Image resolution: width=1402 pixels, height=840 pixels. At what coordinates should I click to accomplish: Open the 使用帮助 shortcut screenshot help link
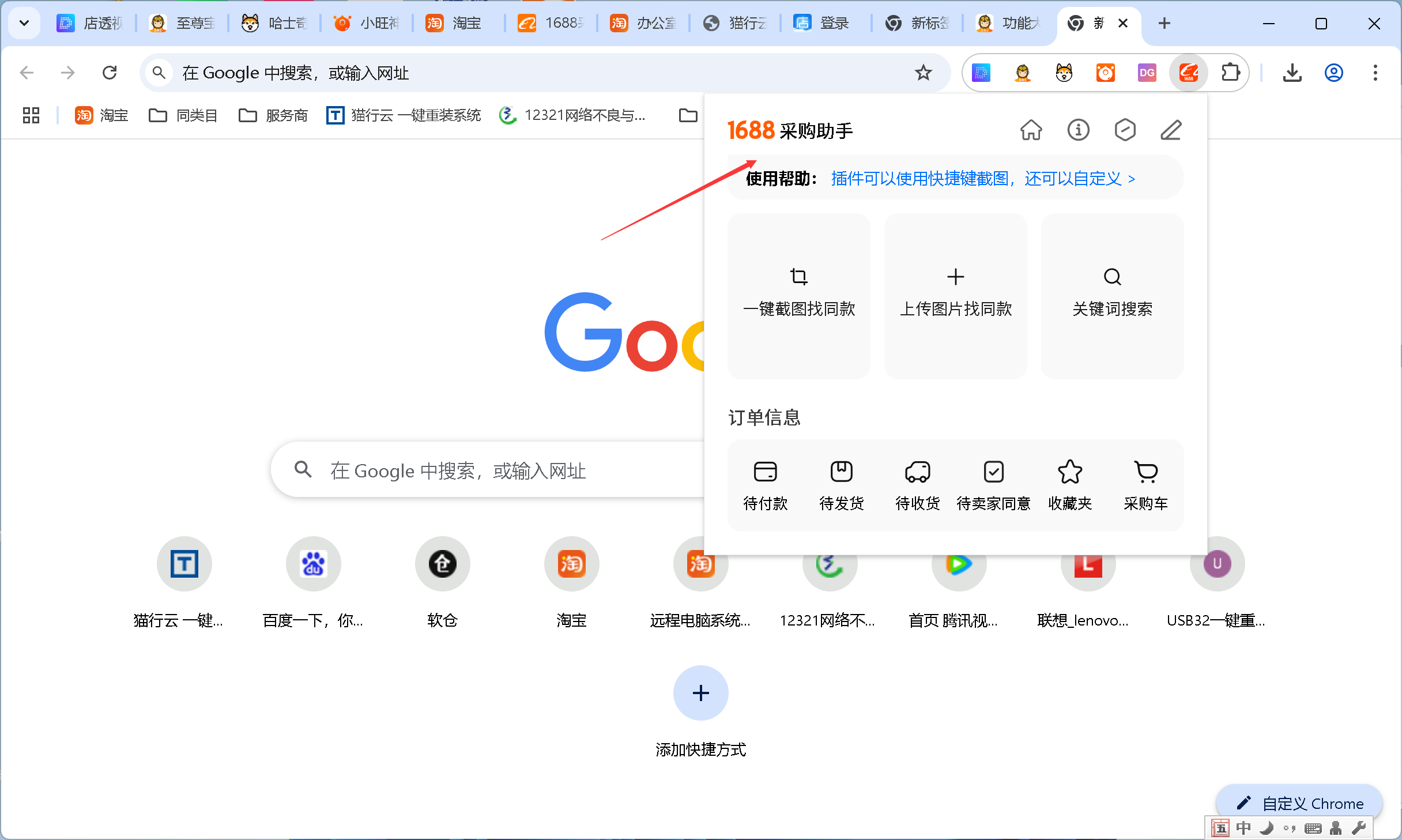[983, 179]
